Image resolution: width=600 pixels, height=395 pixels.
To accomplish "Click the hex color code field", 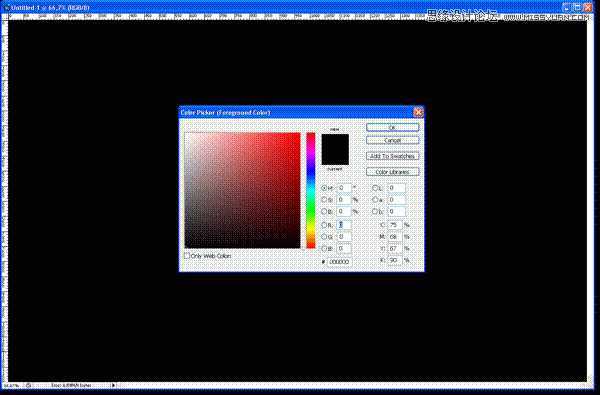I will [x=339, y=262].
